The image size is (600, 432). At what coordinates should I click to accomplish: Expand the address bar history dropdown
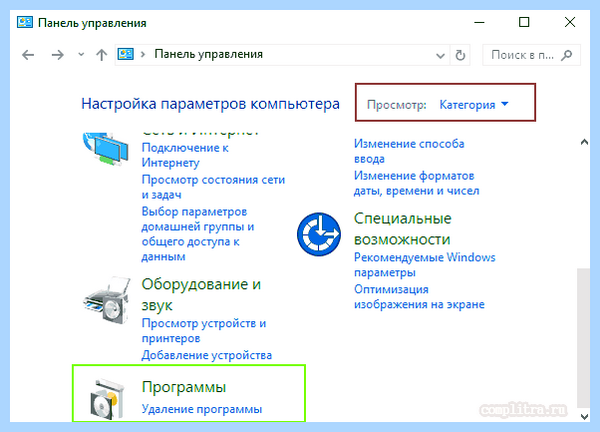440,56
